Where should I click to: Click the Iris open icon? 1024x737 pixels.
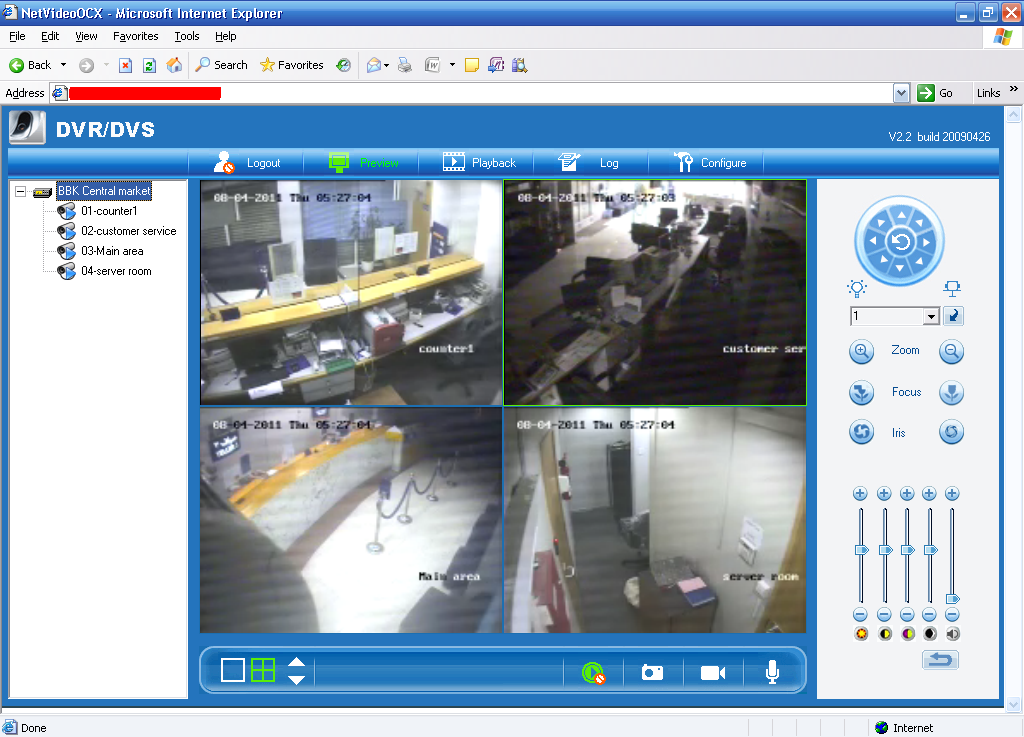(x=861, y=431)
